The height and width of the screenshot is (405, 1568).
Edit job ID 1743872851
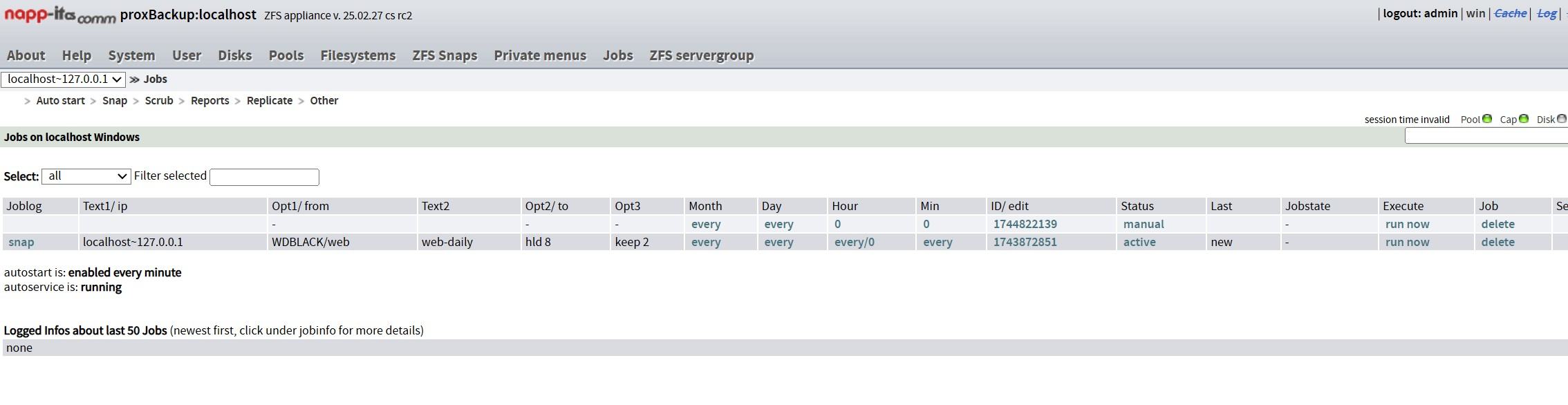(1025, 243)
